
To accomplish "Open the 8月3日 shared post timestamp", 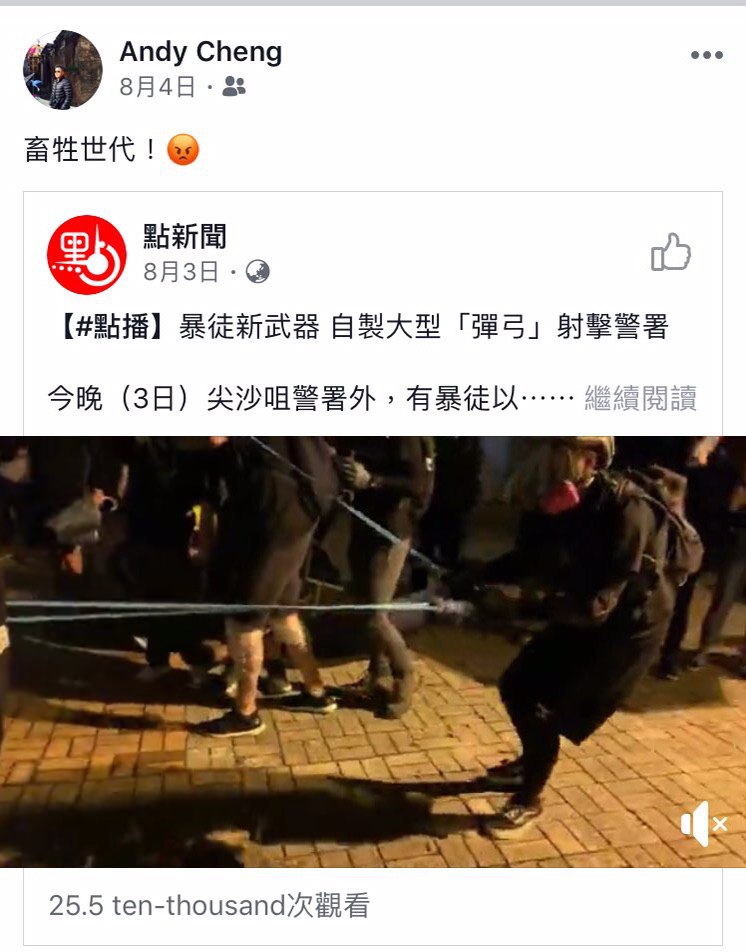I will [x=181, y=272].
